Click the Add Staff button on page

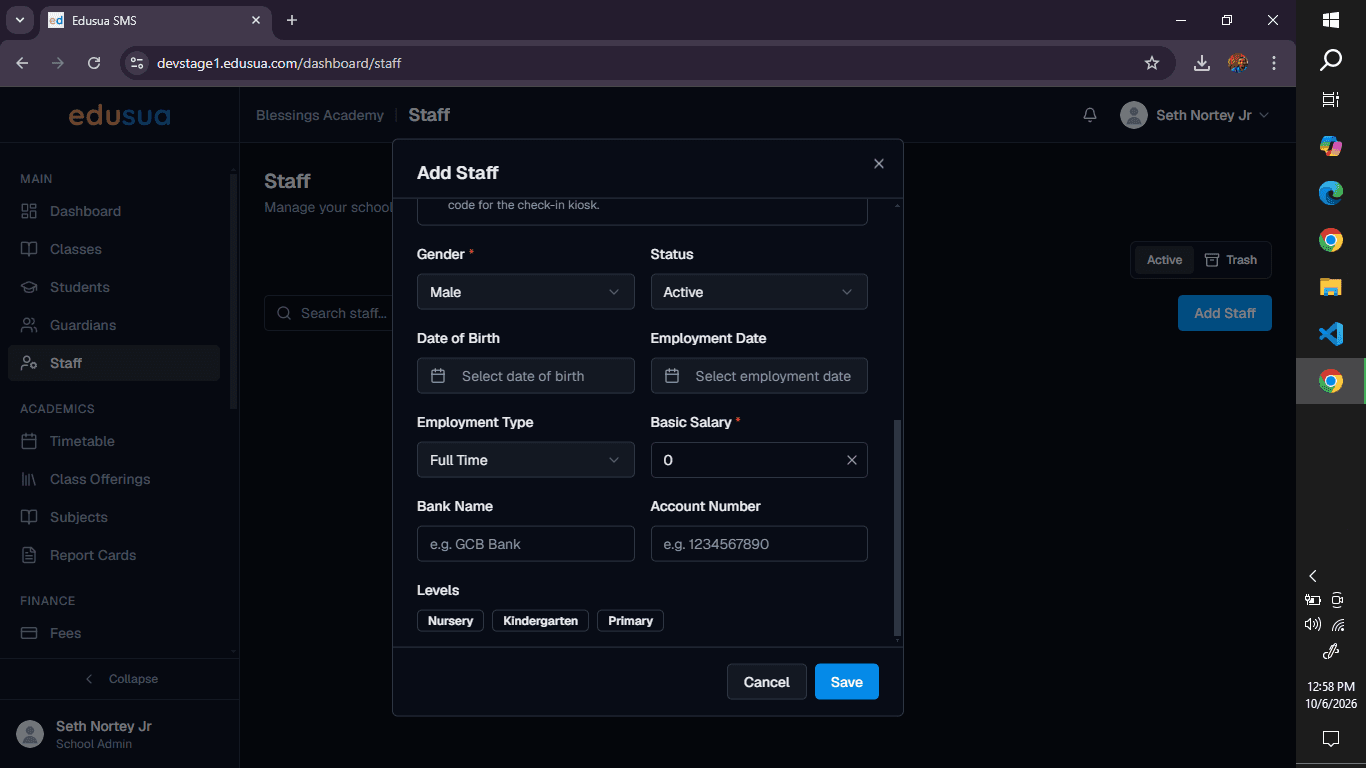(1225, 313)
